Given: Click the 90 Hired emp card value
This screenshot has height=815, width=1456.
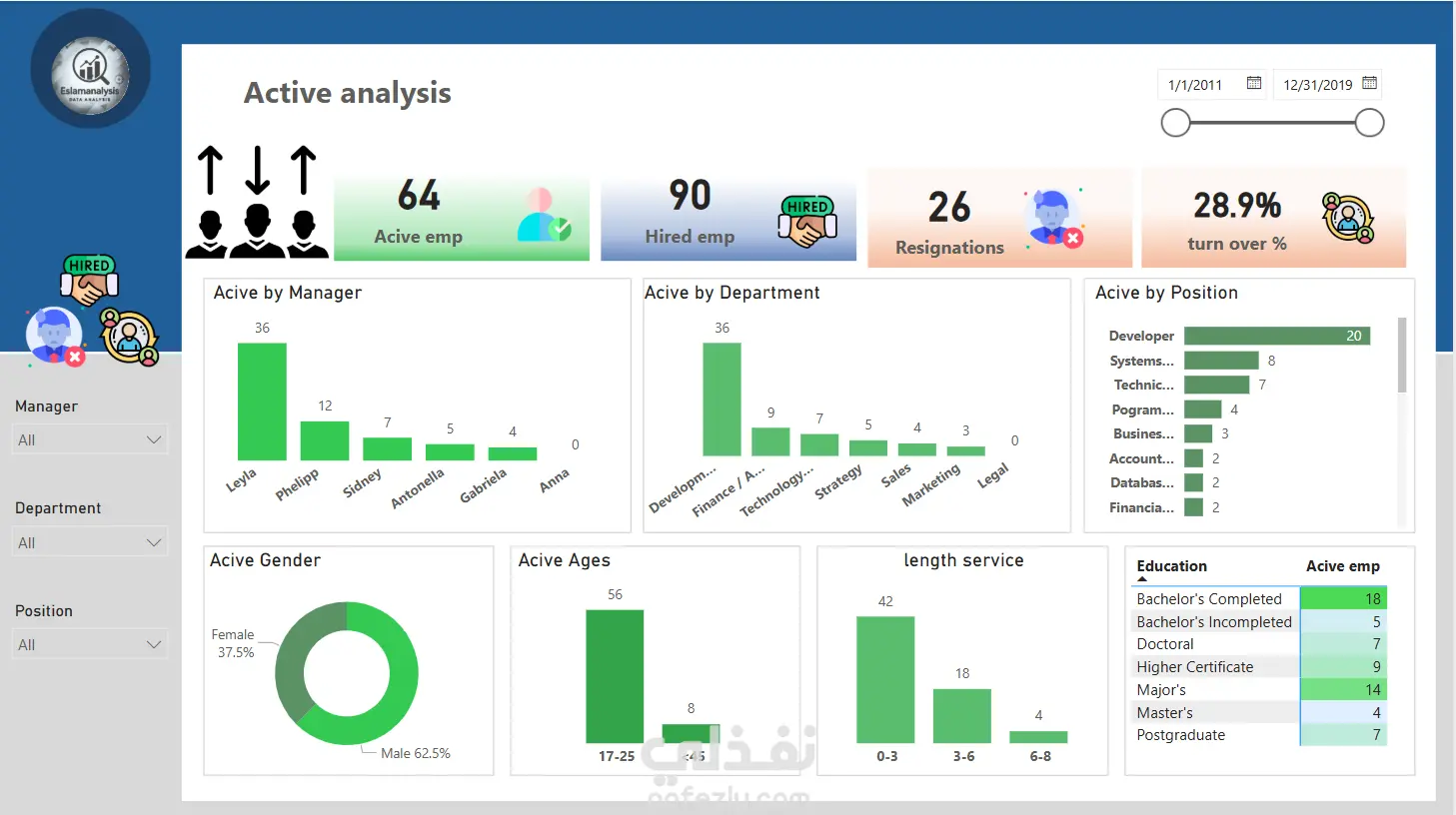Looking at the screenshot, I should point(690,195).
